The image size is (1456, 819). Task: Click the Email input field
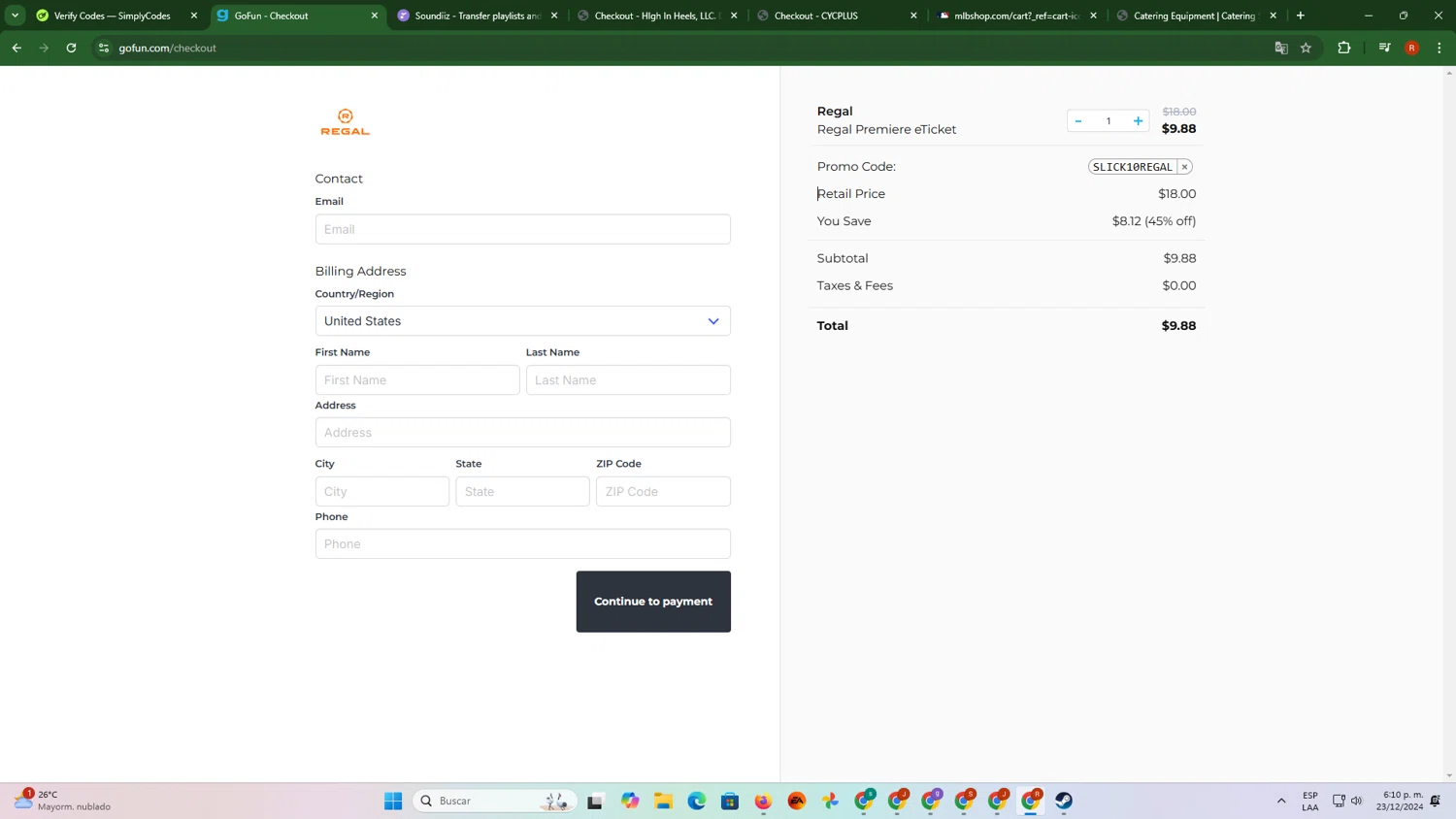[522, 229]
